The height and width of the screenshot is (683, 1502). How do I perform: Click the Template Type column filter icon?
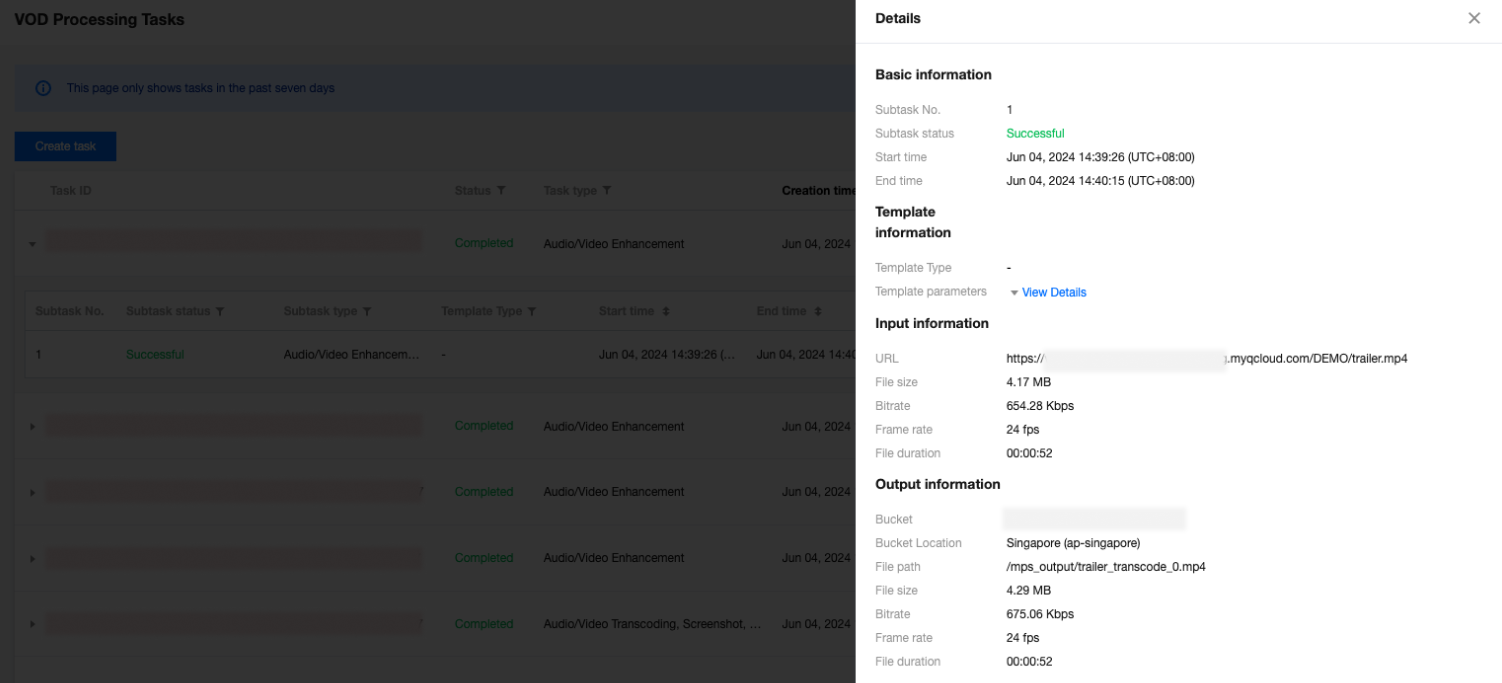pyautogui.click(x=532, y=312)
